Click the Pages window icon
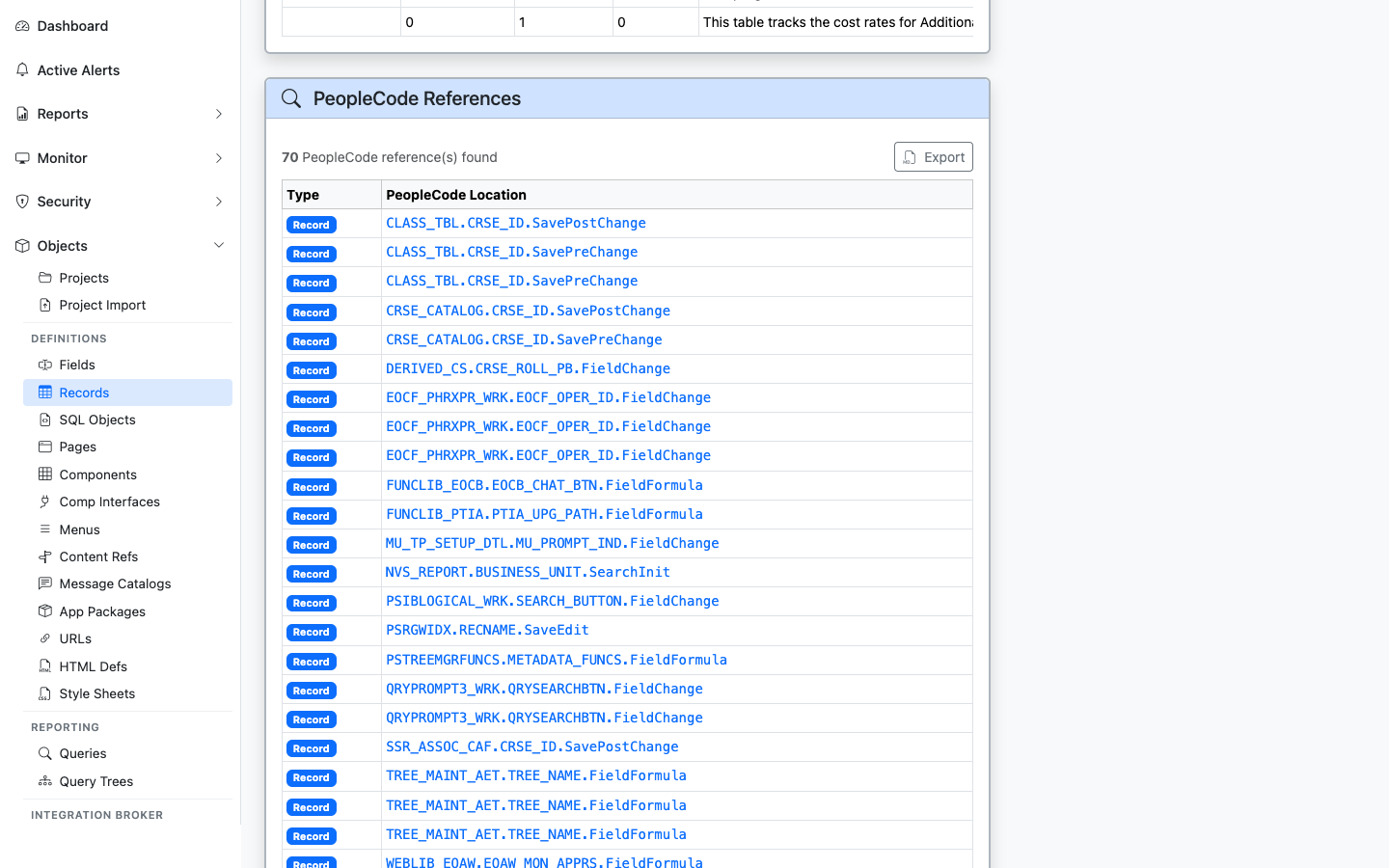The height and width of the screenshot is (868, 1389). tap(45, 447)
